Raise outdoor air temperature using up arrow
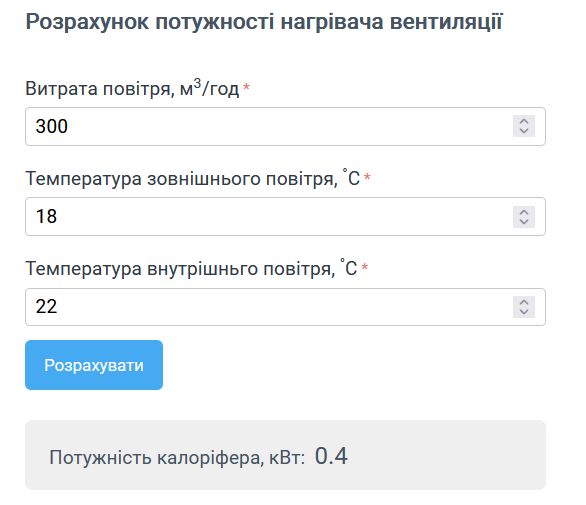Viewport: 586px width, 505px height. [x=524, y=212]
